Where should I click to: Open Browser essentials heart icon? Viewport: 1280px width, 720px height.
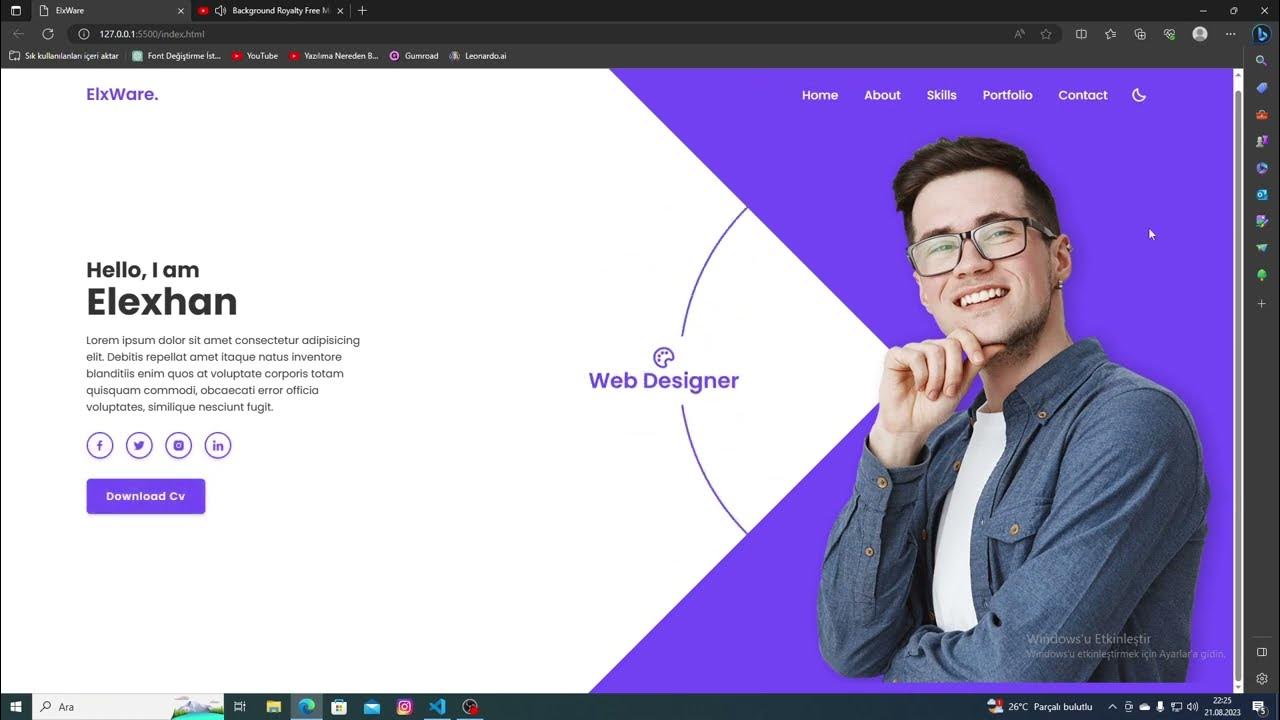click(1169, 34)
